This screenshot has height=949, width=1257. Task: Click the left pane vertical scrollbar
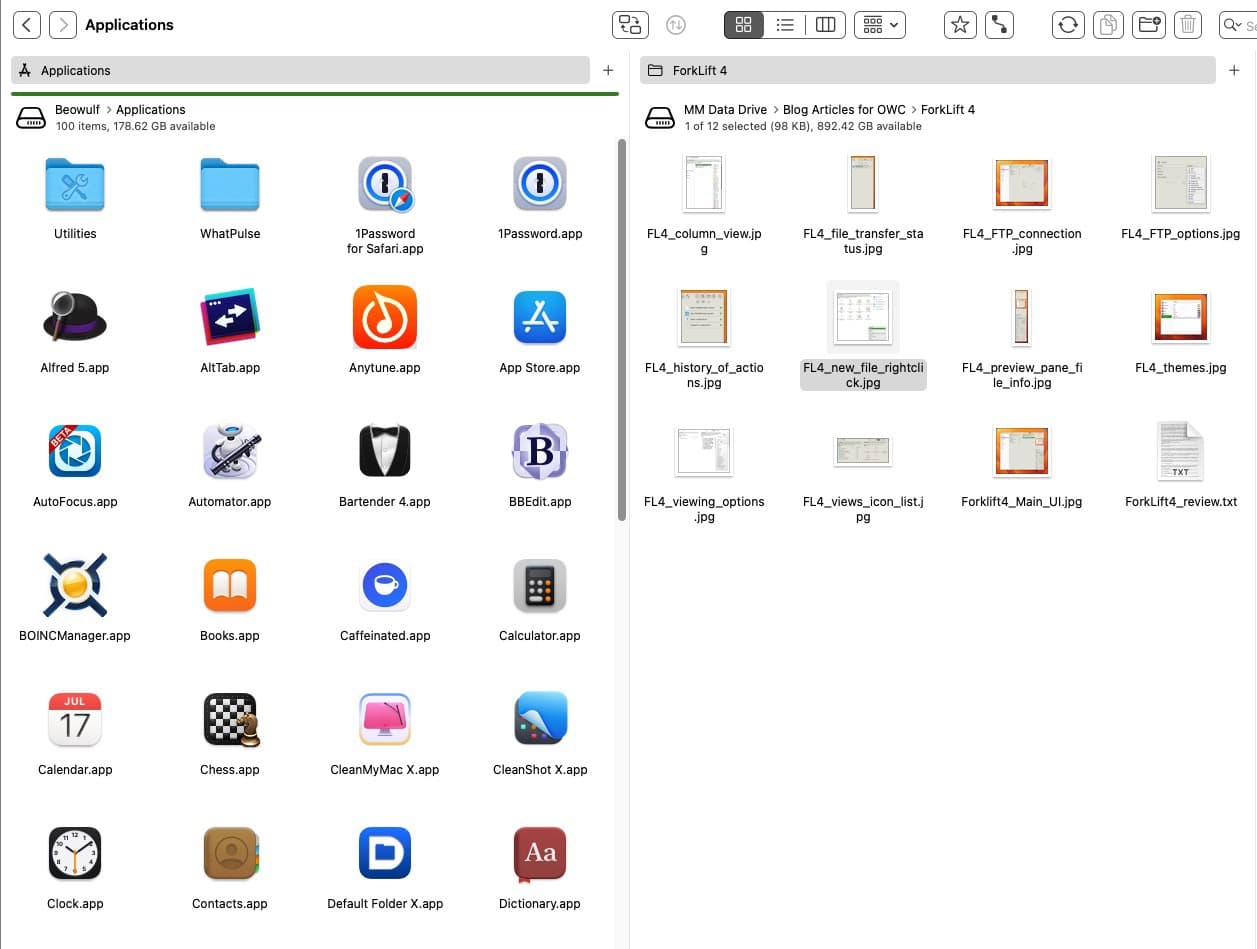(x=621, y=330)
